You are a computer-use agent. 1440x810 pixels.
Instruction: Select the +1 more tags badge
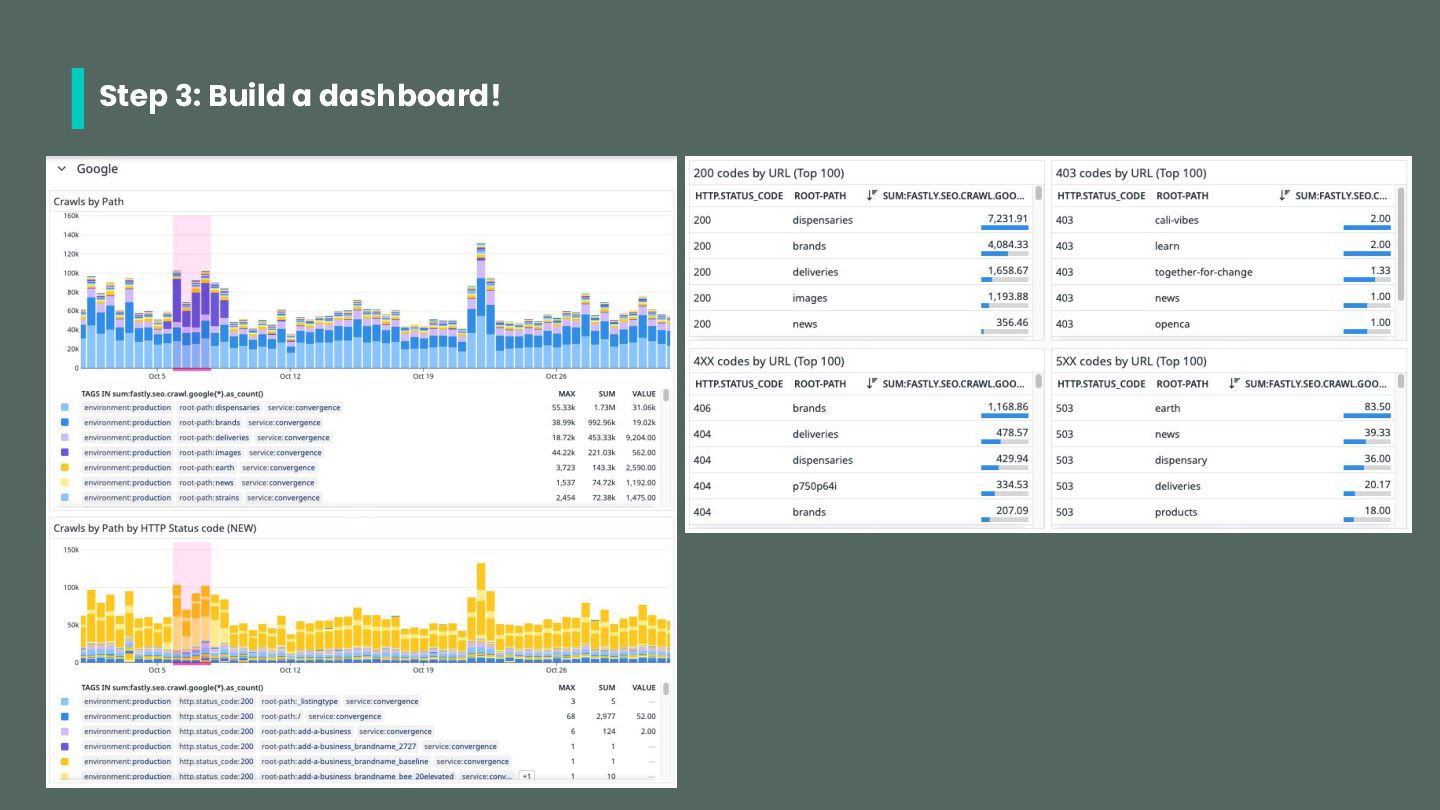pos(527,776)
